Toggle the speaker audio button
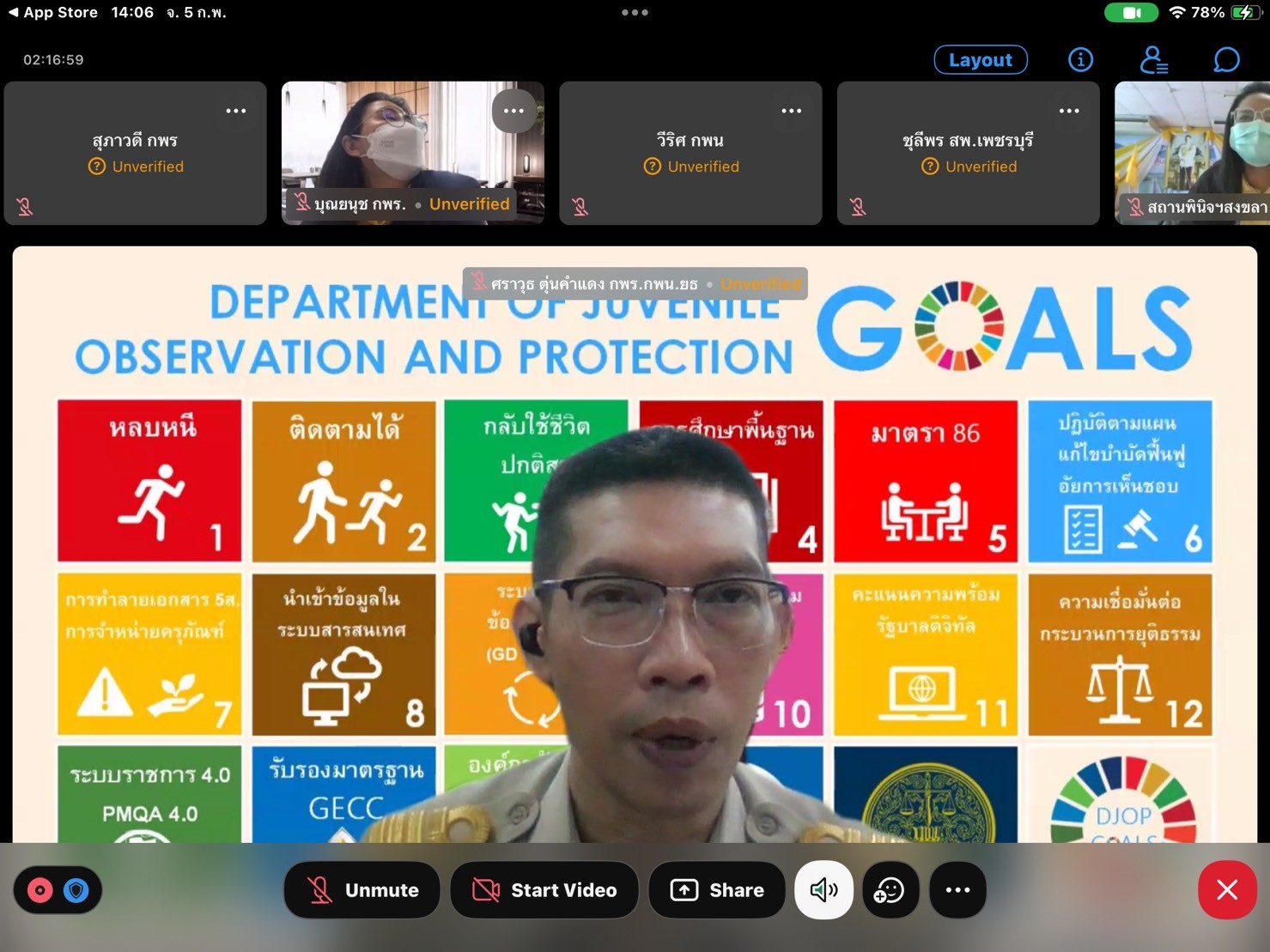 coord(823,890)
